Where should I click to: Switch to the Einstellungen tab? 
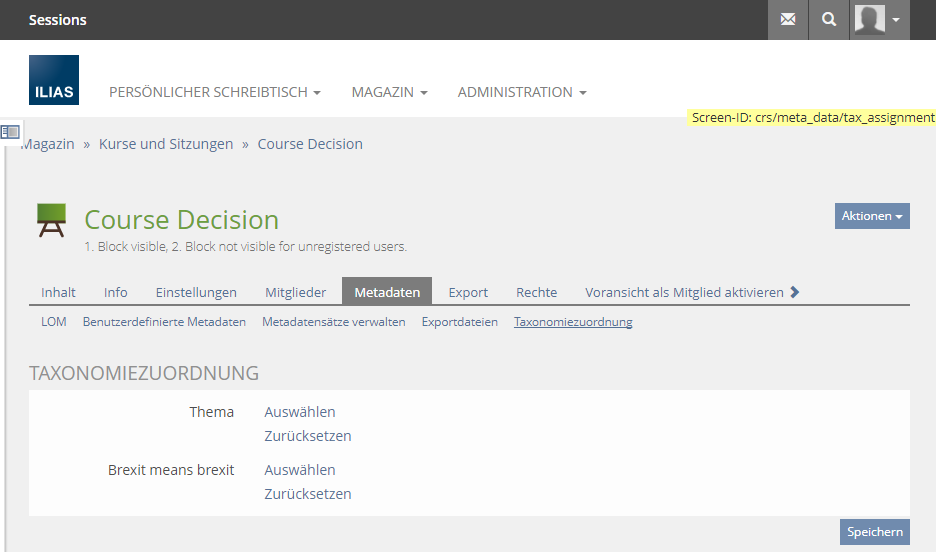(x=196, y=292)
